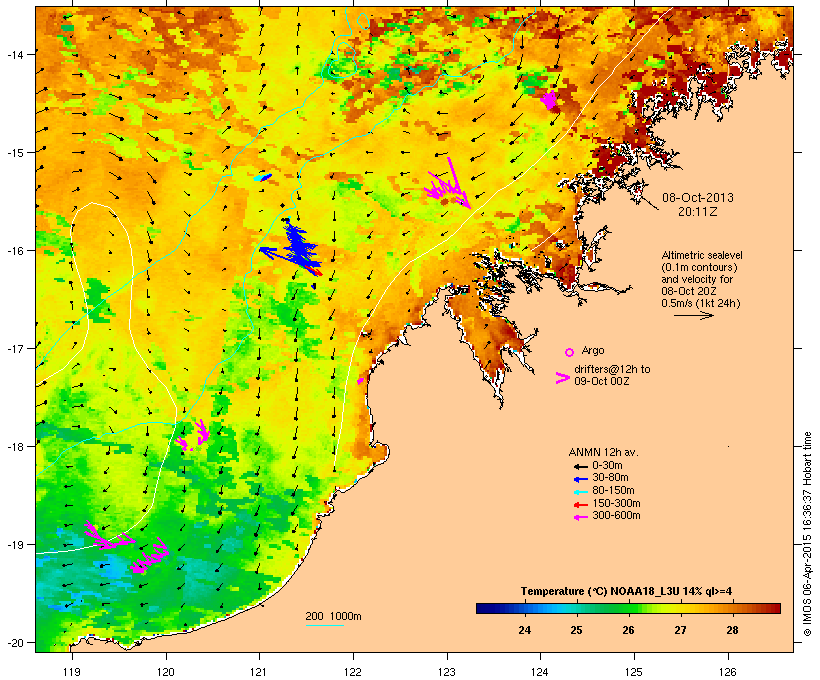Click the latitude axis label -20

(x=15, y=643)
